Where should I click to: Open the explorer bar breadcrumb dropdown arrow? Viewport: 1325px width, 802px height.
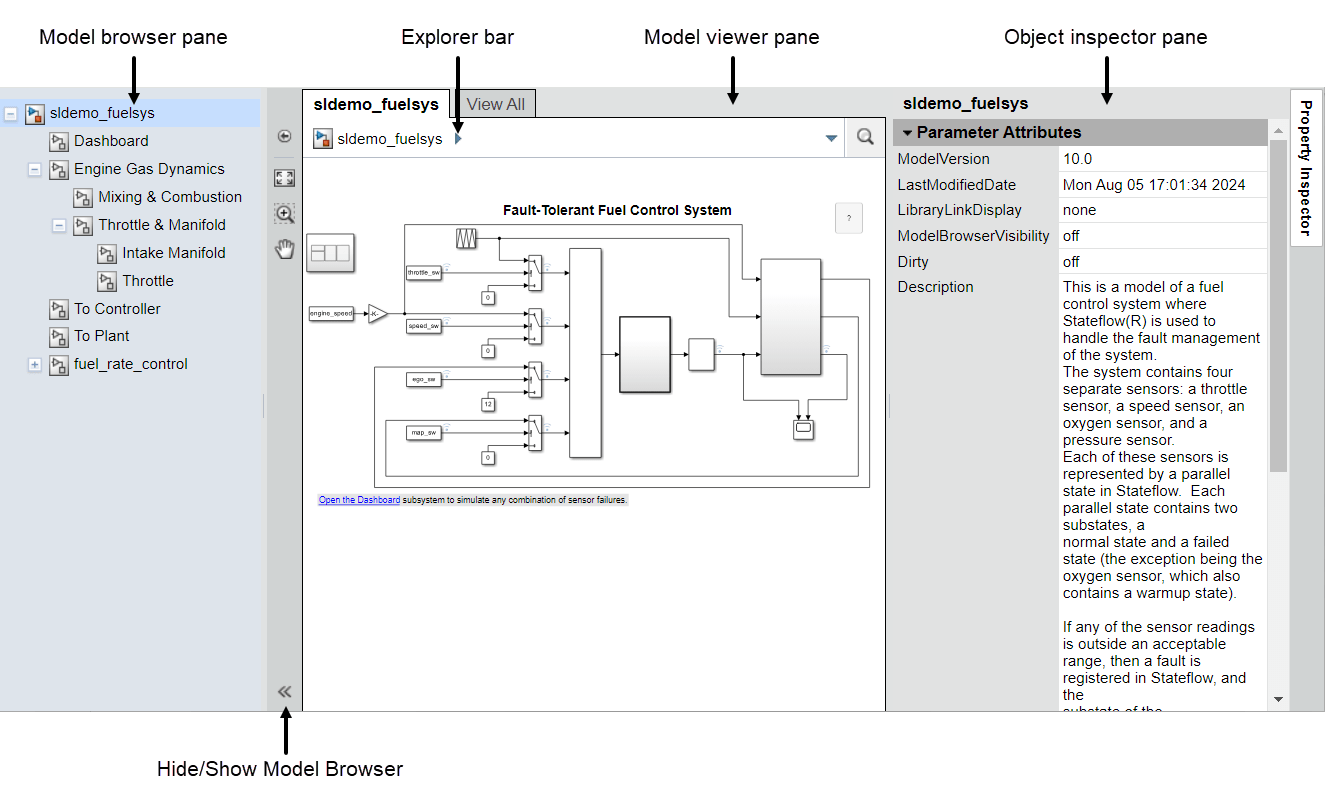(x=831, y=139)
